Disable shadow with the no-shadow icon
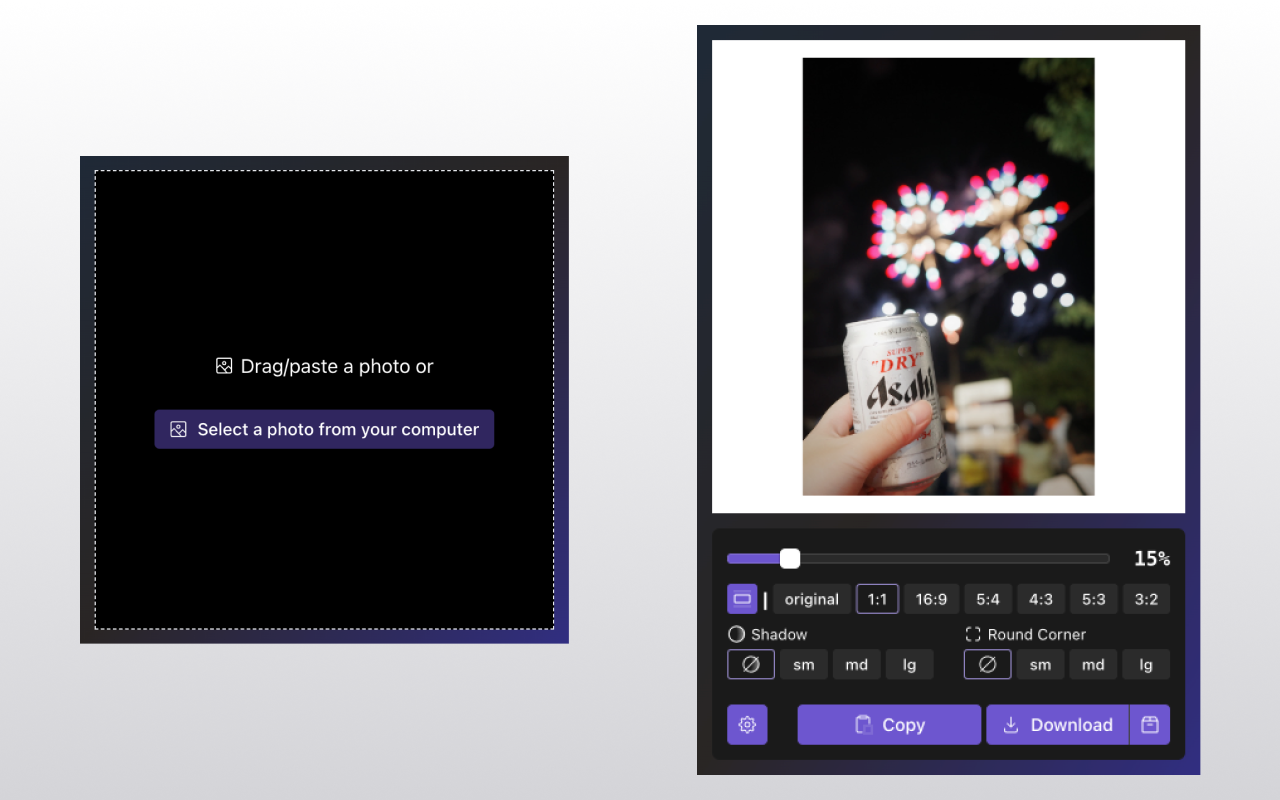The image size is (1280, 800). (x=751, y=664)
